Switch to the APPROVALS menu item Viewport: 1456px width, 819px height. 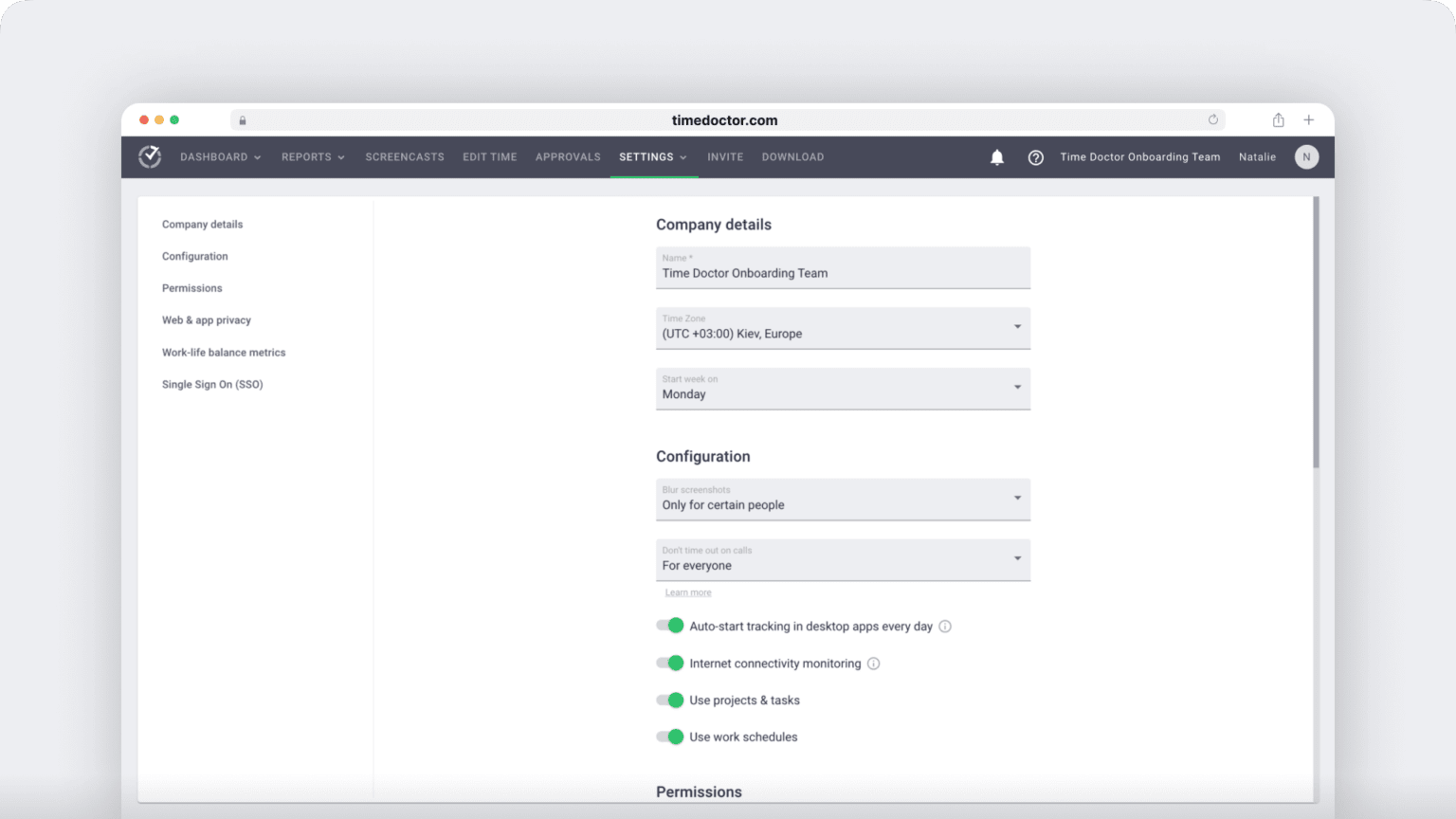[567, 156]
